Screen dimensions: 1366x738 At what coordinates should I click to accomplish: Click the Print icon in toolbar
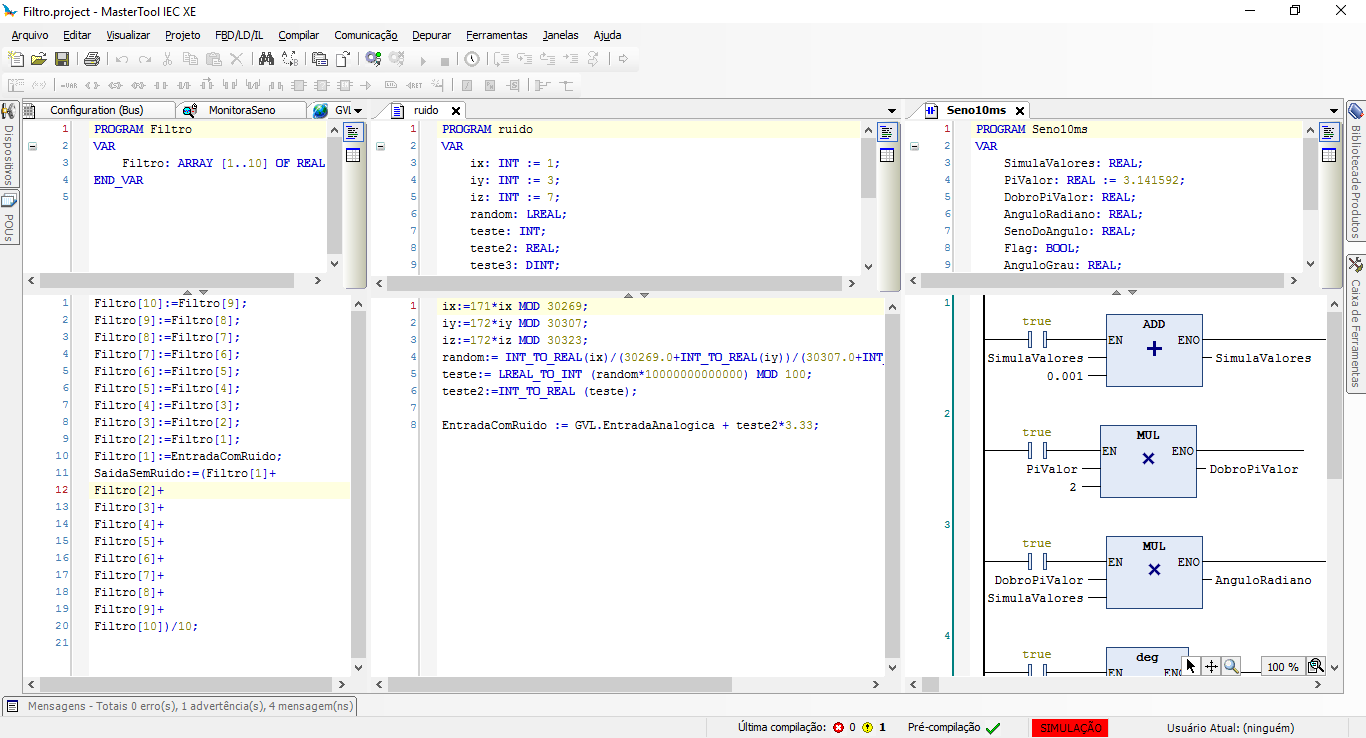coord(92,59)
